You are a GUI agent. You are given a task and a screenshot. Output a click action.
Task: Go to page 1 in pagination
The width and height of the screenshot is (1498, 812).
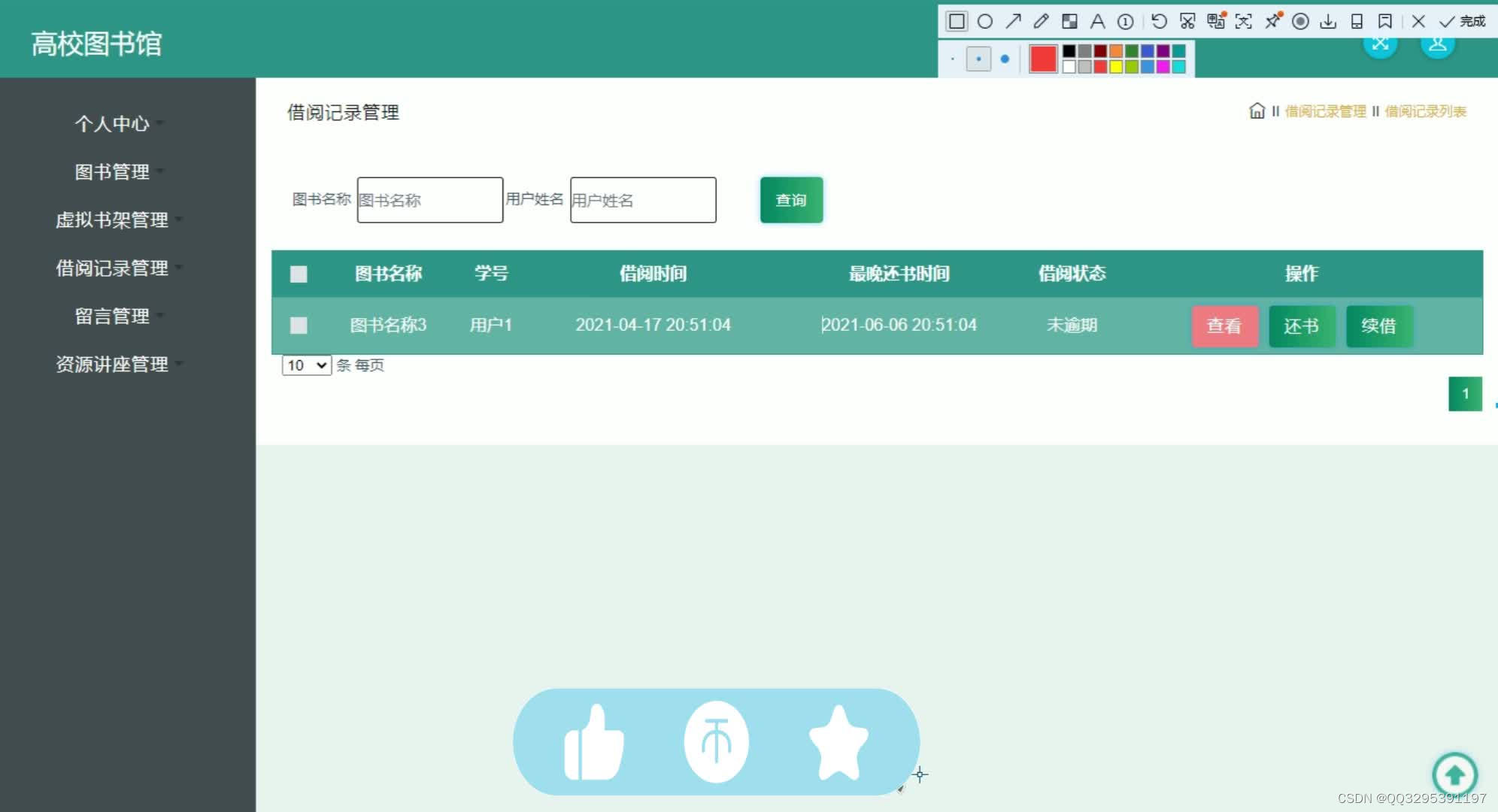pos(1465,394)
